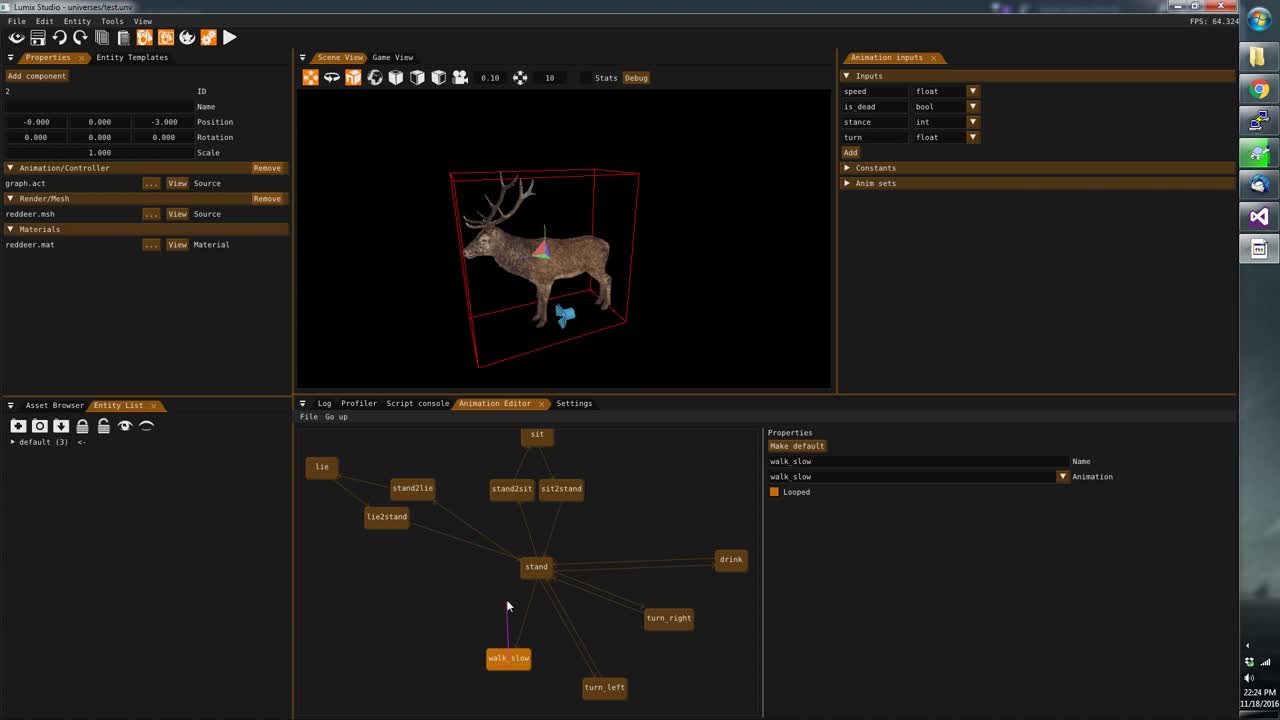The width and height of the screenshot is (1280, 720).
Task: Select the Save icon in the toolbar
Action: 38,37
